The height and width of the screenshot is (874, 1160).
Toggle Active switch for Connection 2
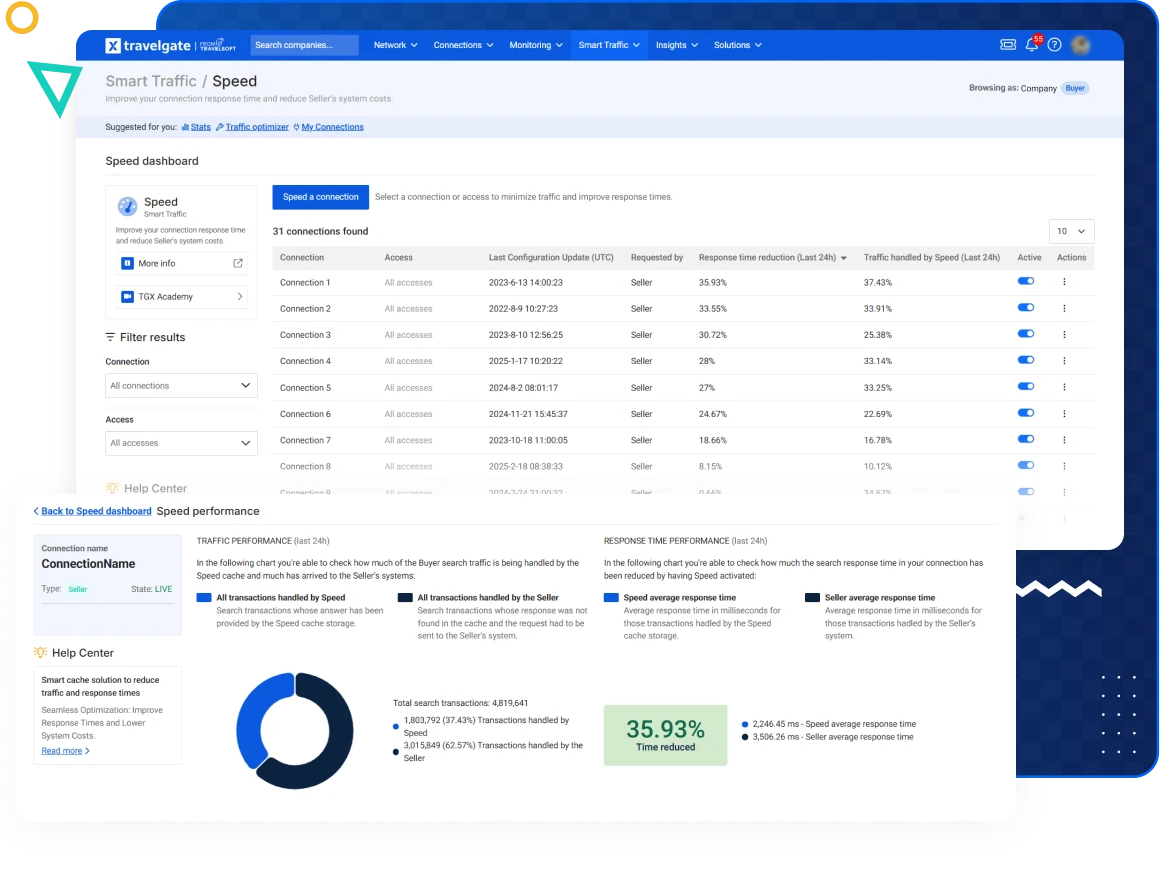pos(1025,309)
